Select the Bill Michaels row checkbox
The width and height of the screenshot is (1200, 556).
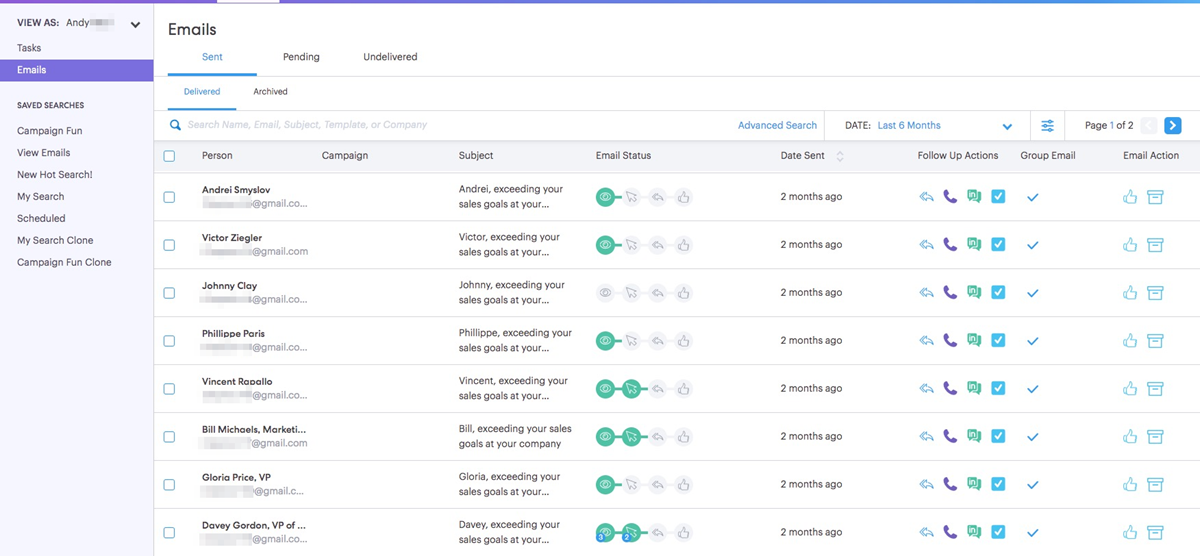point(169,437)
